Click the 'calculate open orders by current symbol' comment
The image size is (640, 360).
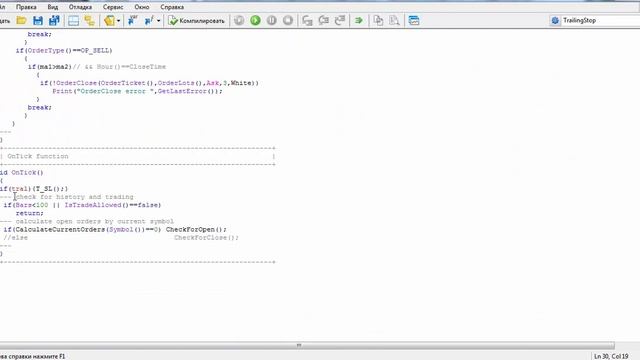click(95, 221)
